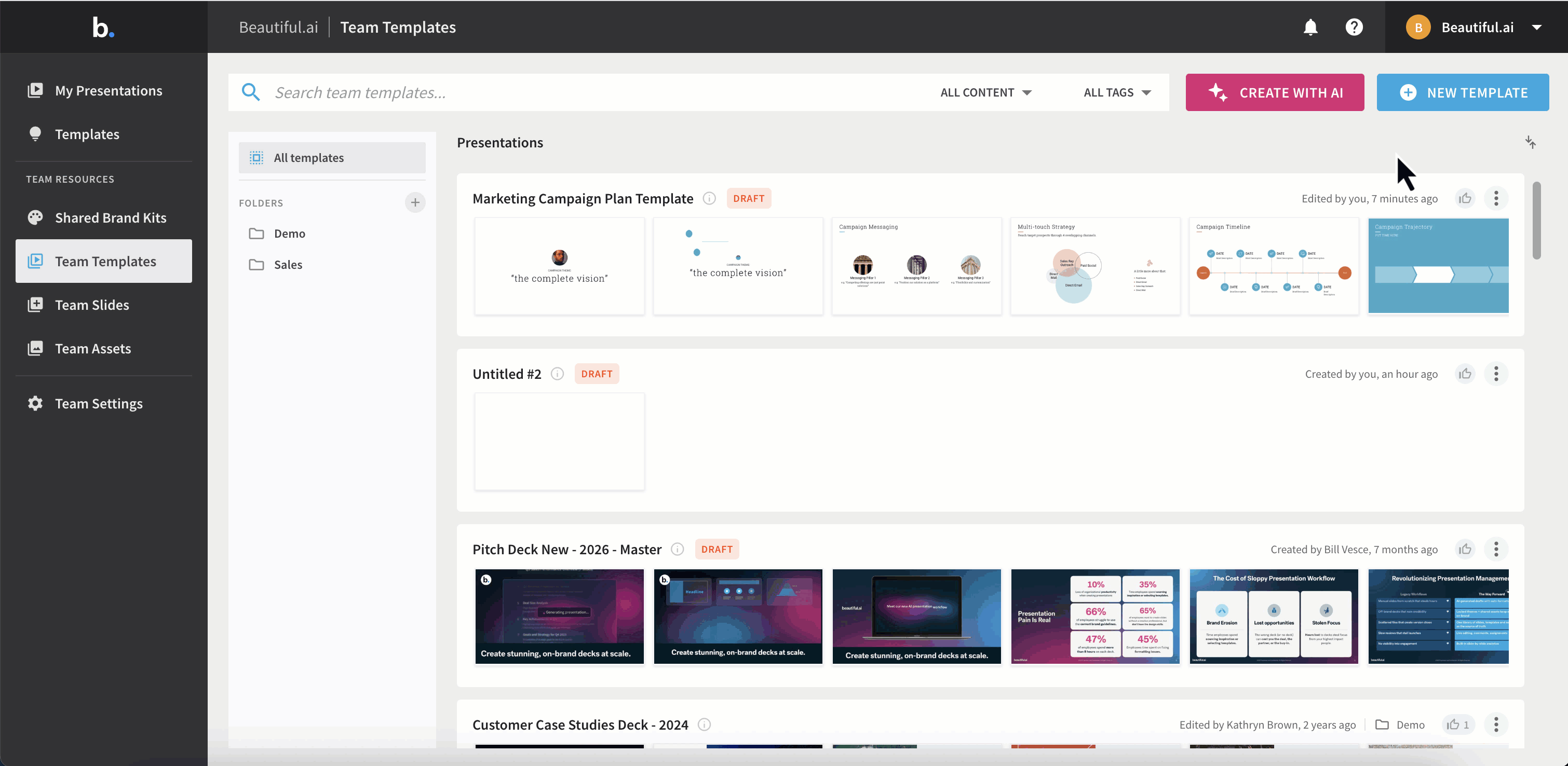Click the DRAFT badge on Pitch Deck New
The height and width of the screenshot is (766, 1568).
coord(717,550)
